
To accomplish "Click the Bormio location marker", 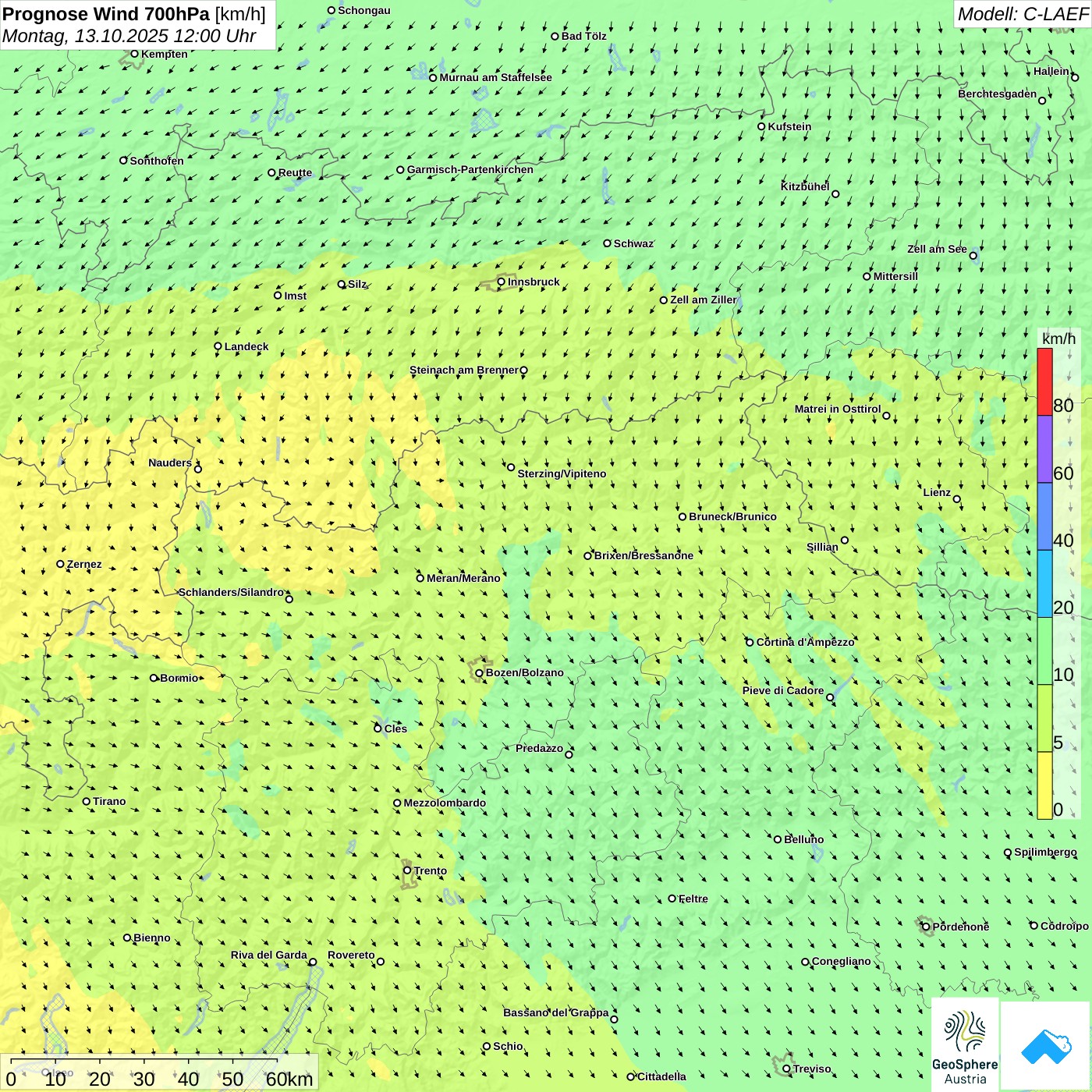I will 154,678.
